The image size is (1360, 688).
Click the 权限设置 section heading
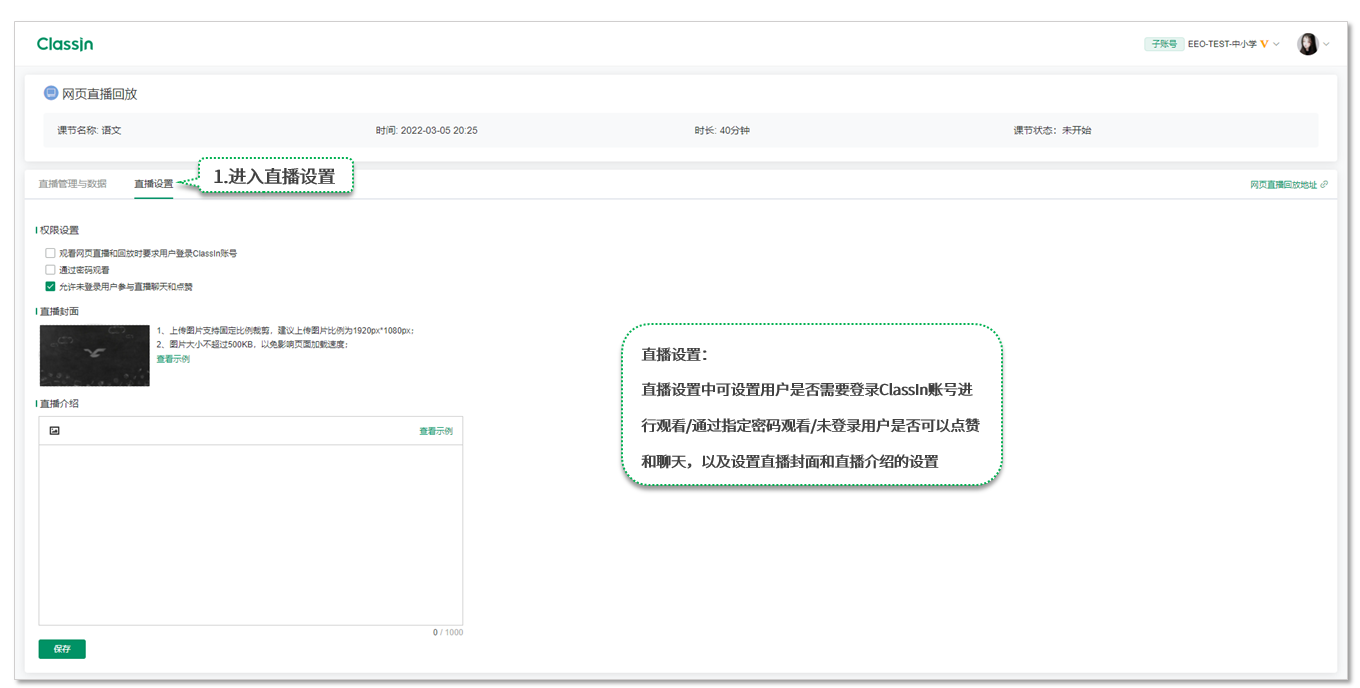(59, 231)
